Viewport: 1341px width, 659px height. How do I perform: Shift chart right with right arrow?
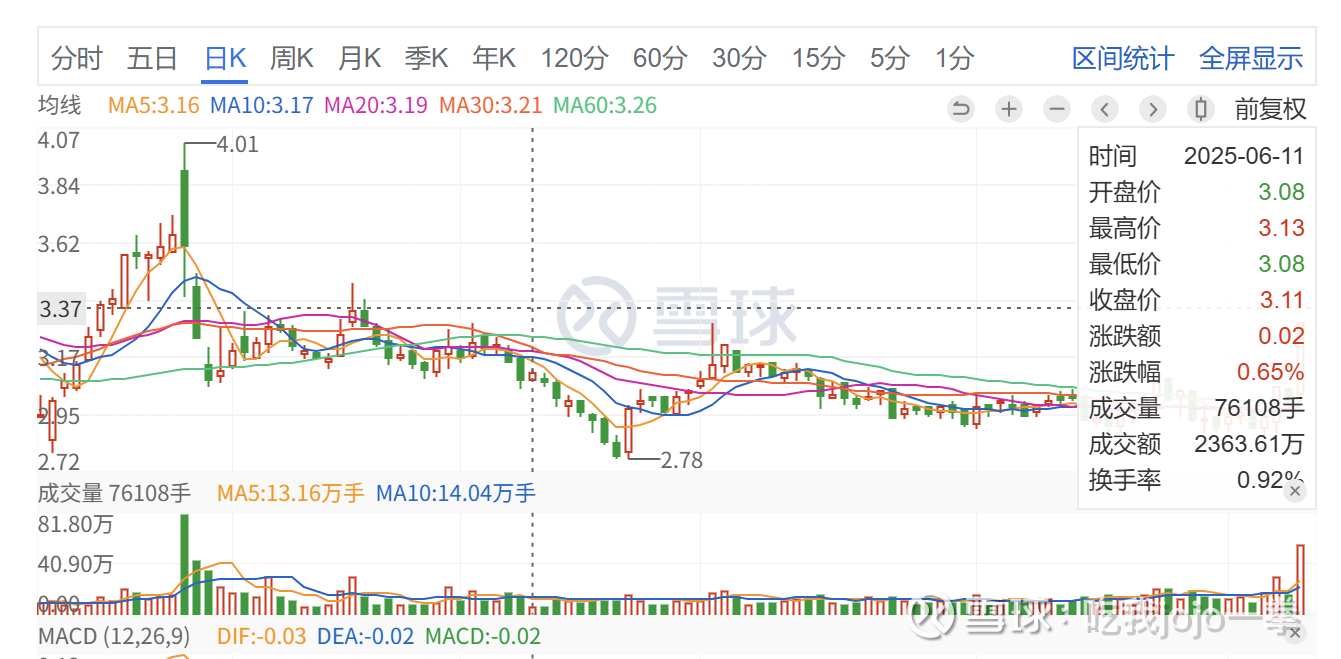tap(1153, 109)
